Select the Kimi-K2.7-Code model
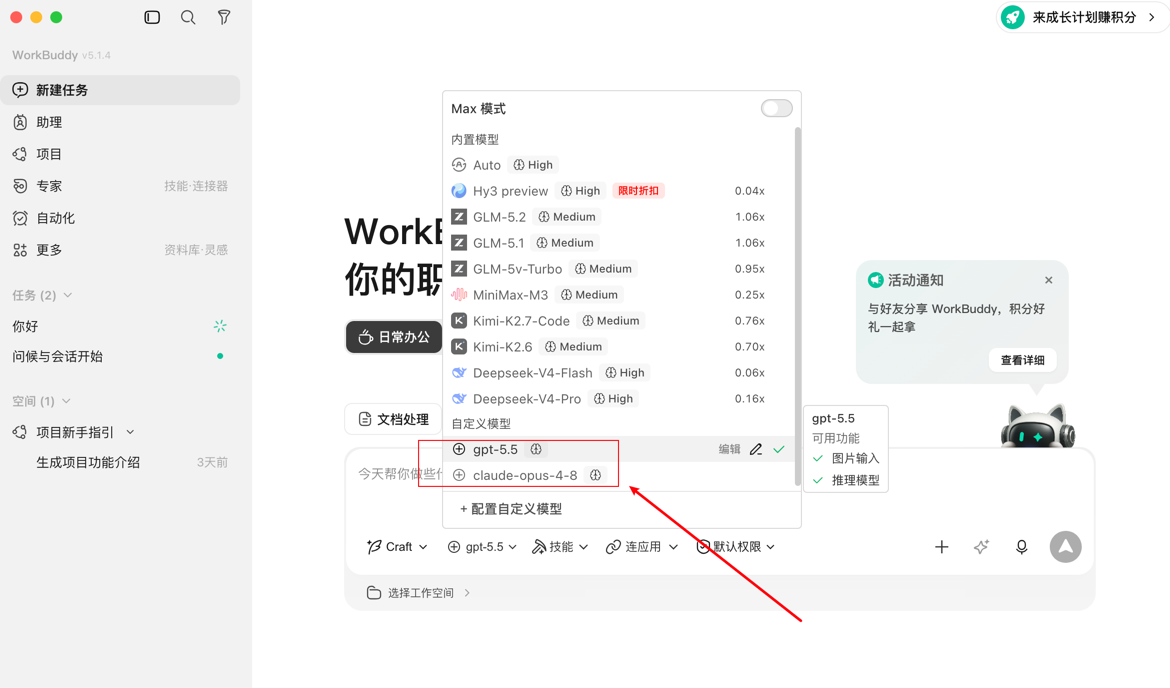The height and width of the screenshot is (688, 1170). pos(619,321)
